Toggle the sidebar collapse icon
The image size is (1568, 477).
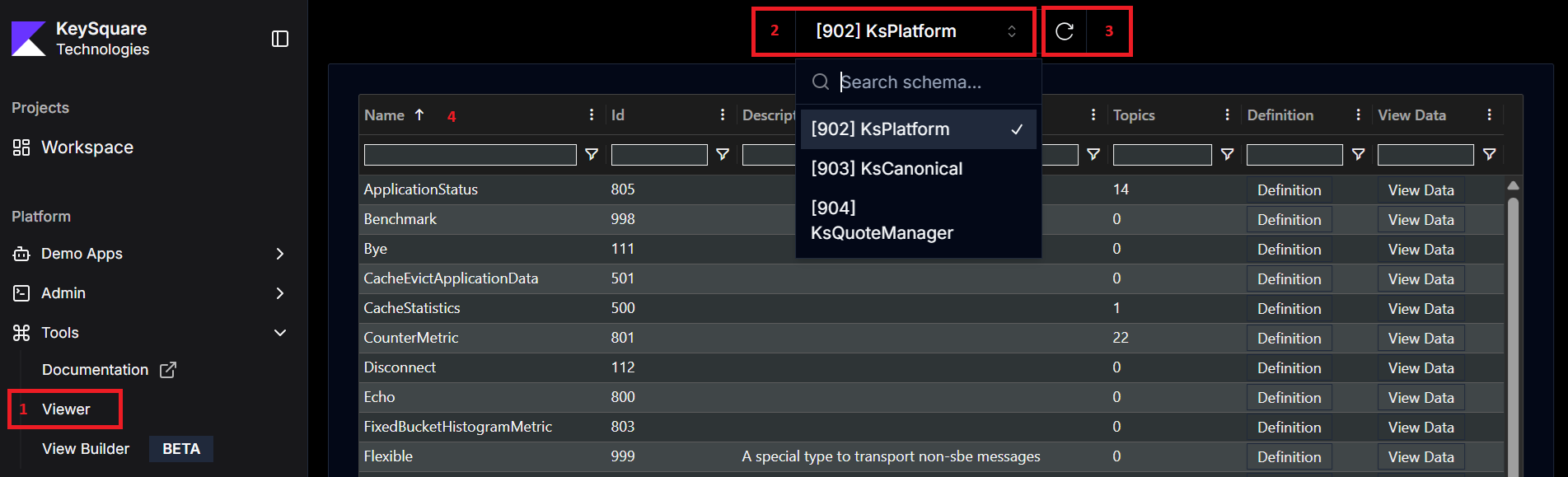click(x=280, y=39)
